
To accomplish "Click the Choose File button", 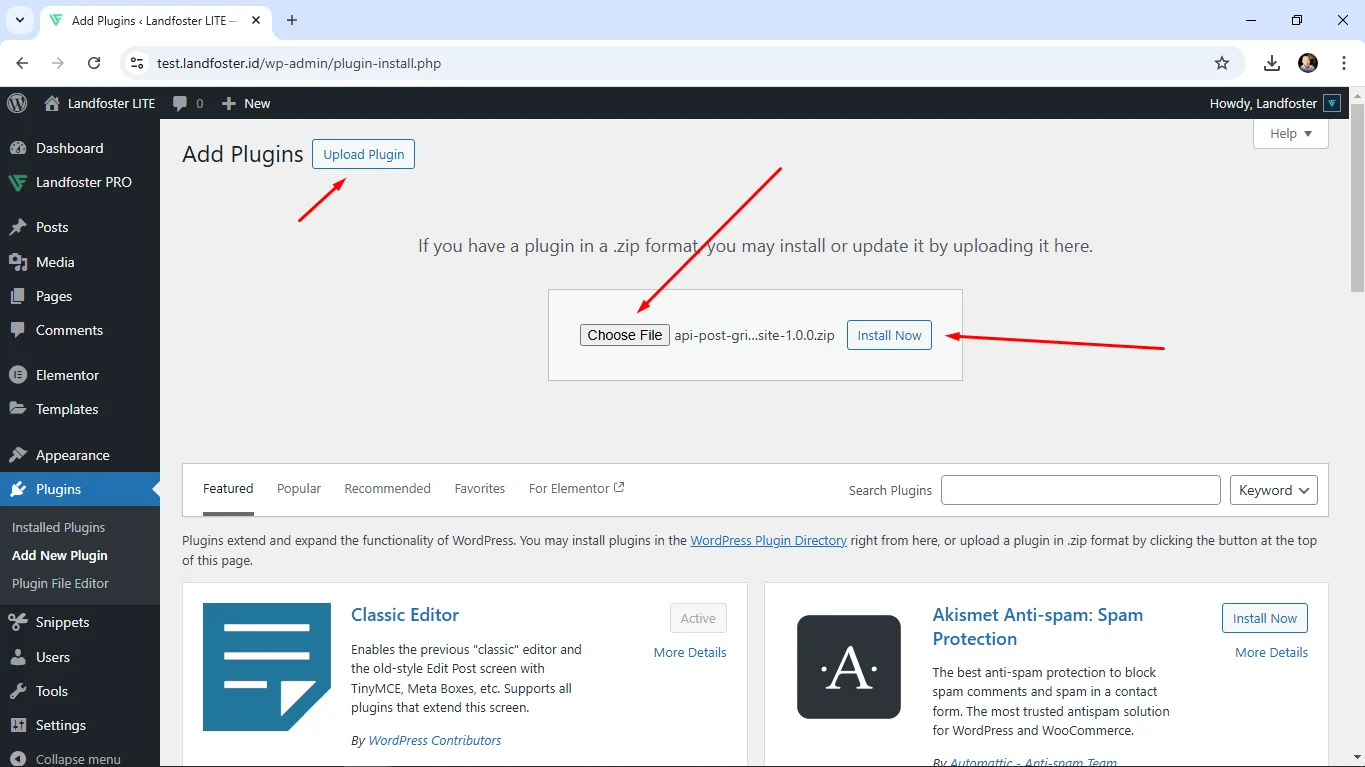I will click(x=625, y=335).
